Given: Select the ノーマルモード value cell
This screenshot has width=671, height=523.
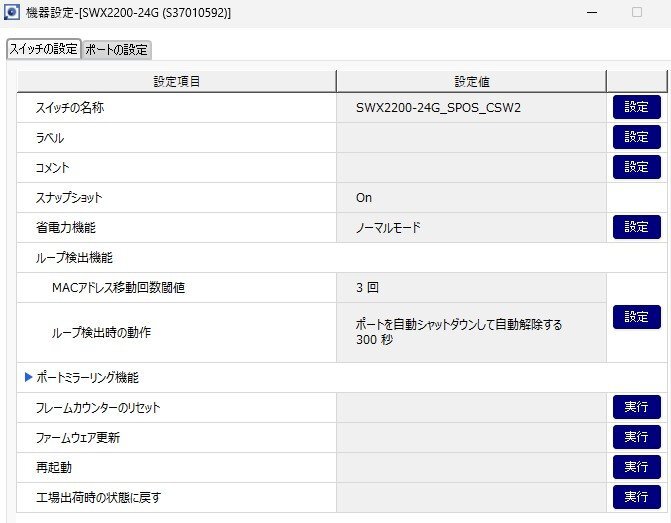Looking at the screenshot, I should coord(388,228).
